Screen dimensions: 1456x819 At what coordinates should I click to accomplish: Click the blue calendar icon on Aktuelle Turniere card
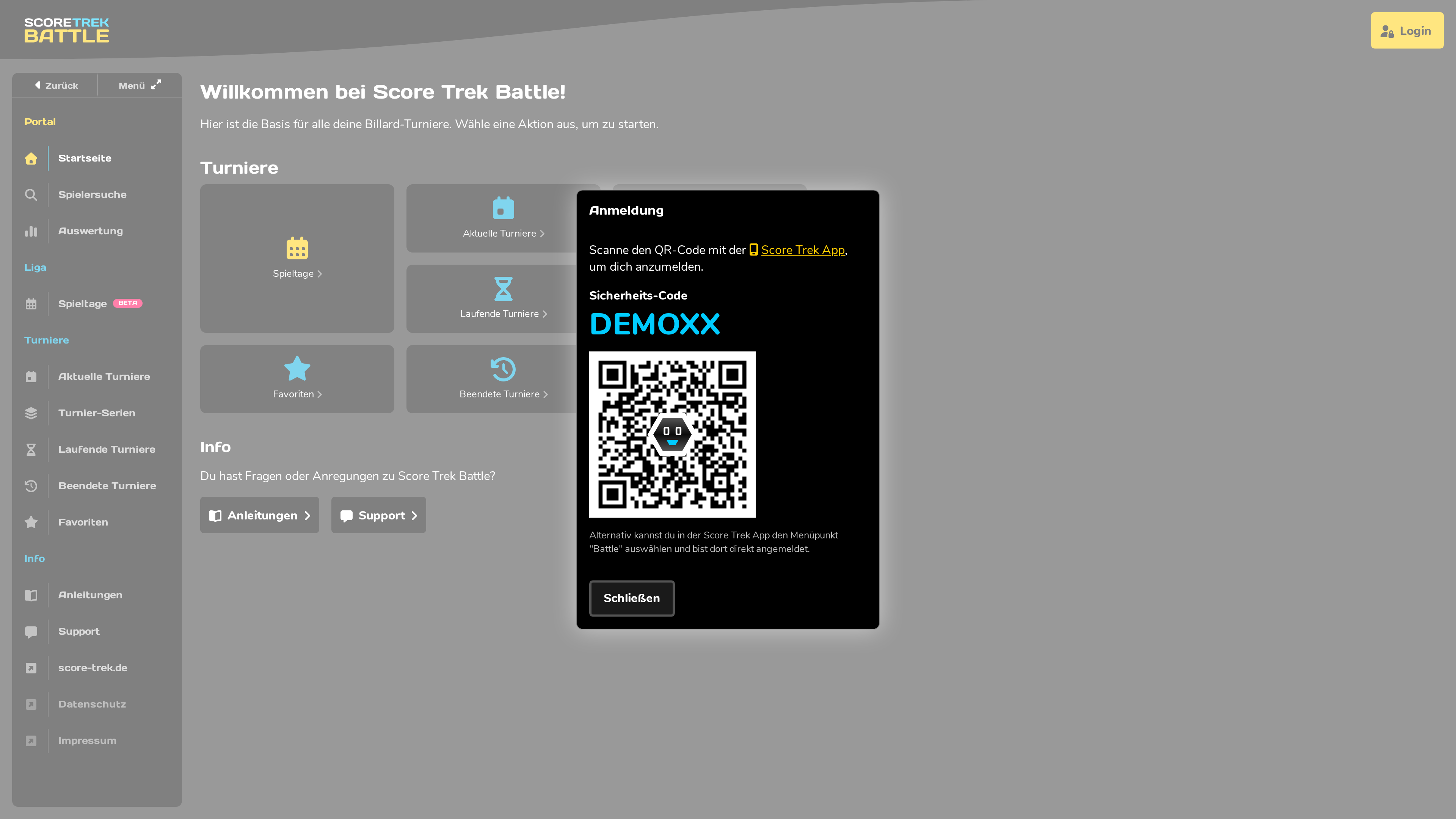(503, 207)
